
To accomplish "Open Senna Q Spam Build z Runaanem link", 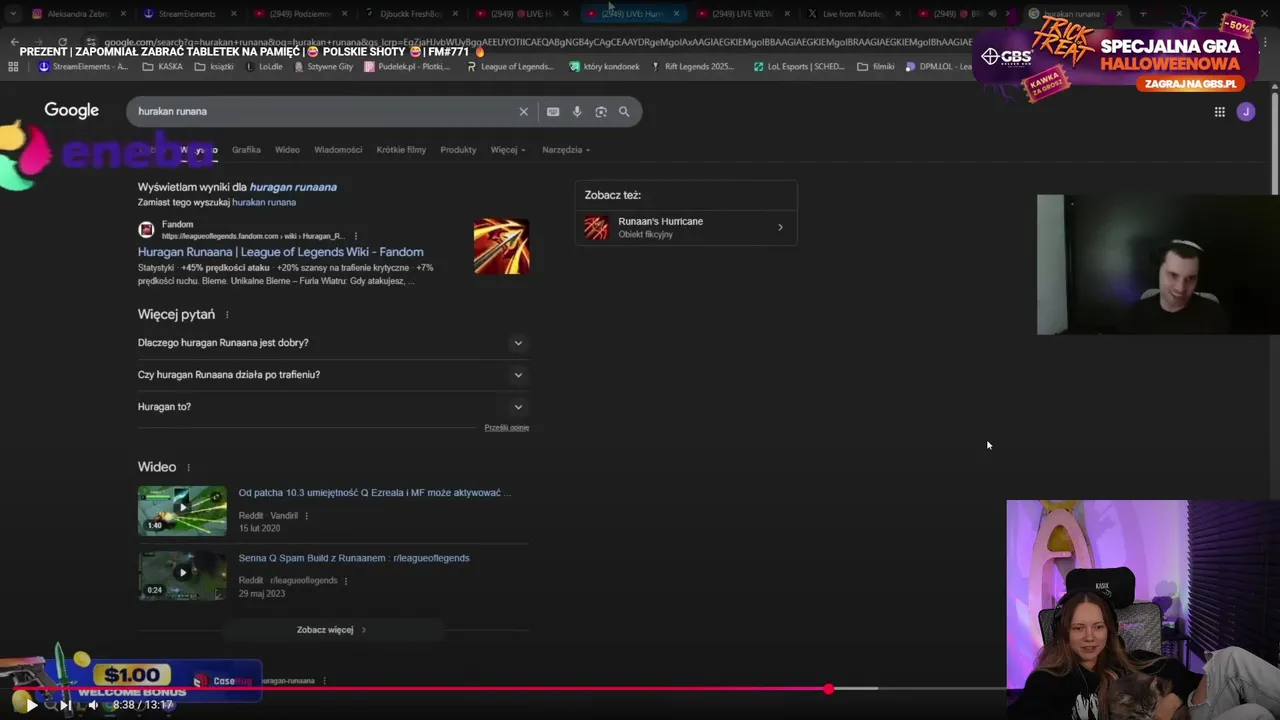I will pos(354,558).
